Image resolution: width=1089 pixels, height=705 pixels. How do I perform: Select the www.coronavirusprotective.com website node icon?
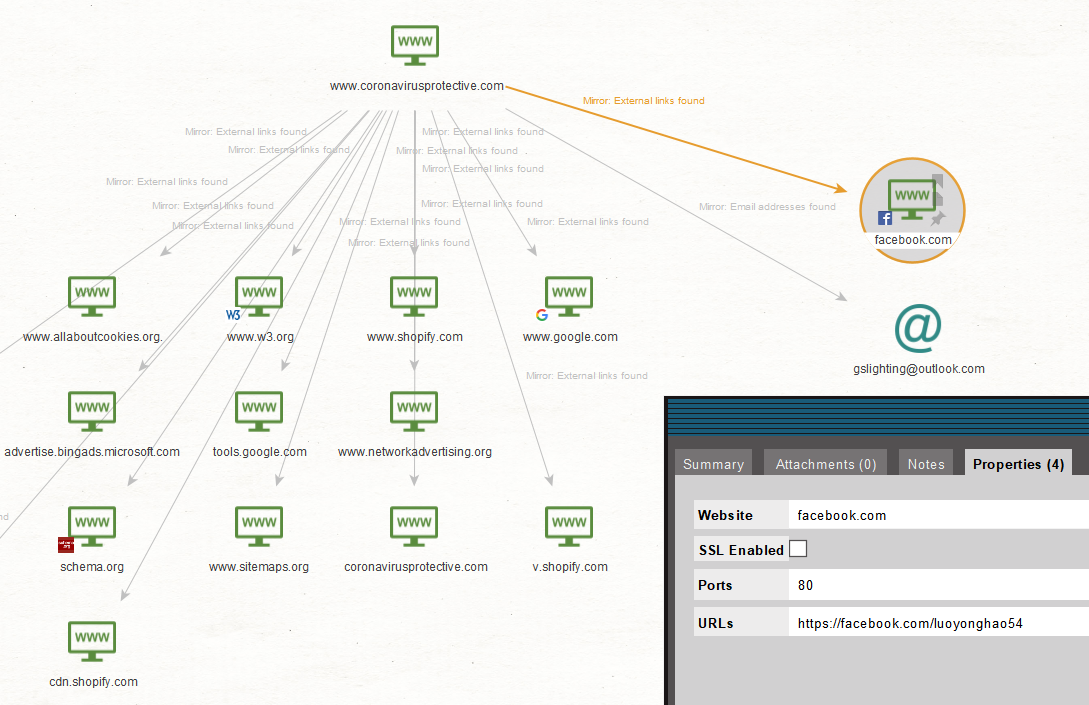point(415,45)
